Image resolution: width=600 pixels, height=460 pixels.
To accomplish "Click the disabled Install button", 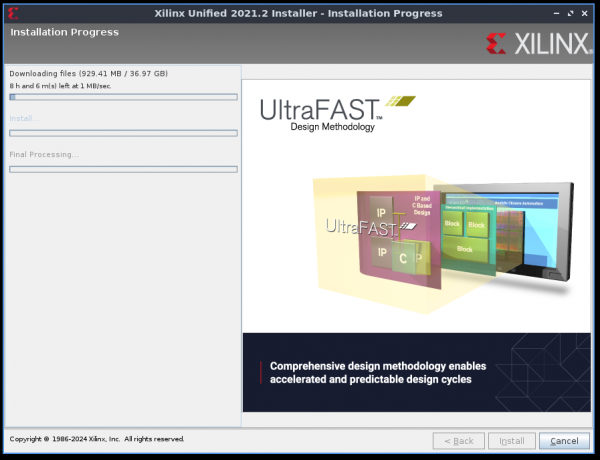I will pos(511,441).
